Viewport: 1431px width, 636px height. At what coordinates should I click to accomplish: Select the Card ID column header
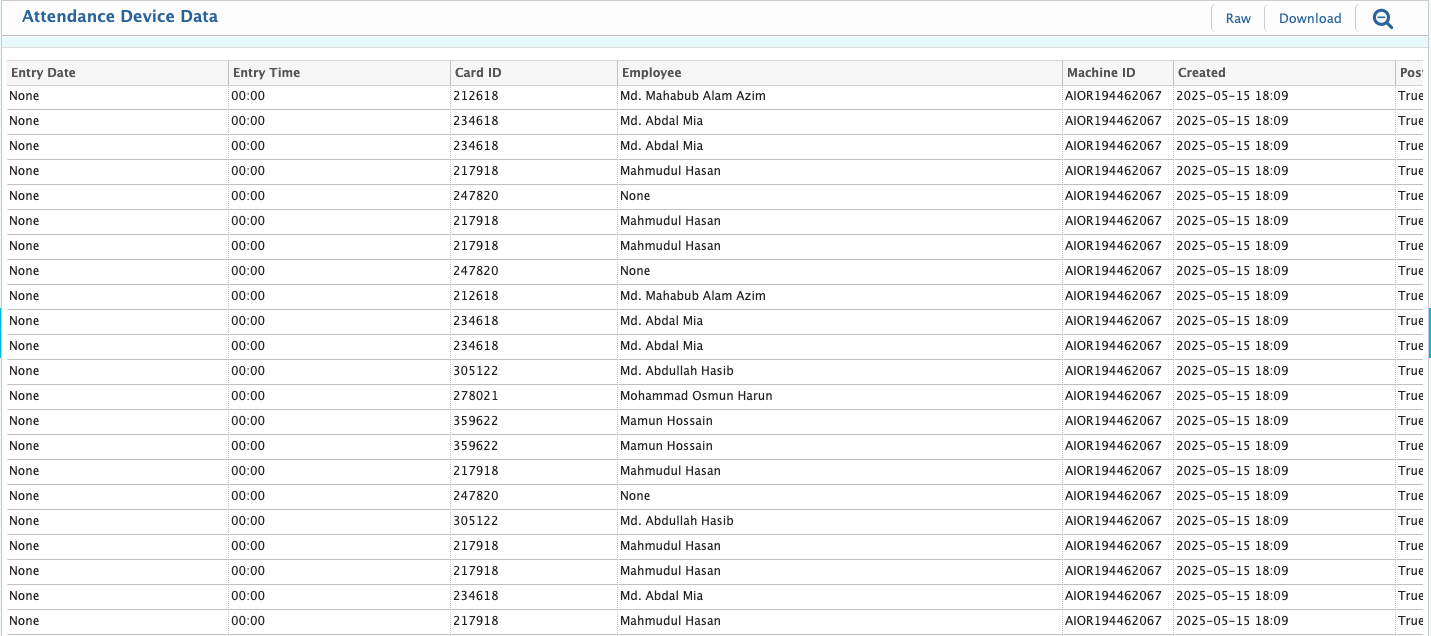pyautogui.click(x=478, y=73)
